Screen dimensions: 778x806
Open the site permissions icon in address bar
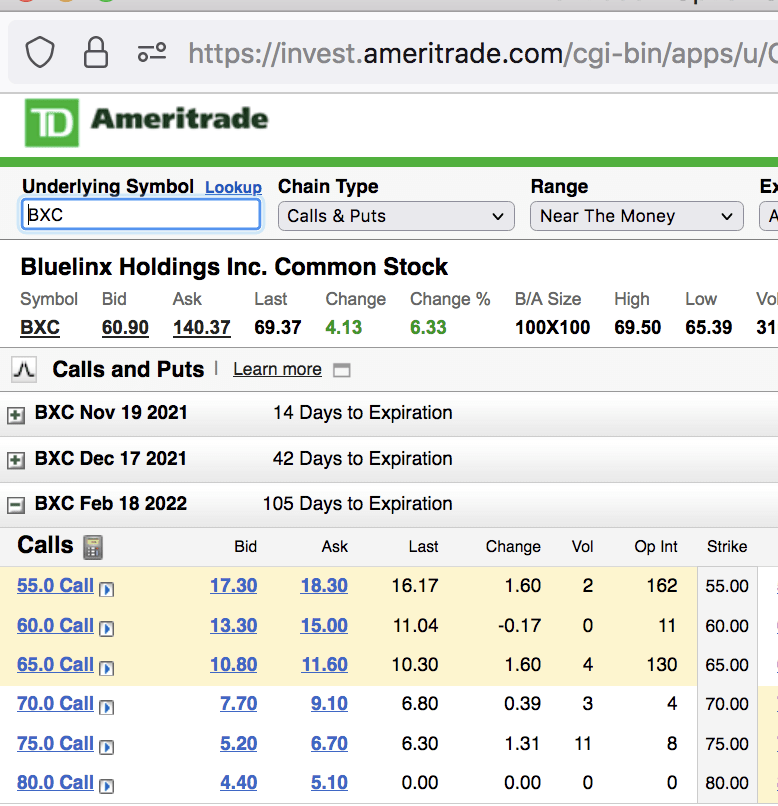(x=152, y=51)
